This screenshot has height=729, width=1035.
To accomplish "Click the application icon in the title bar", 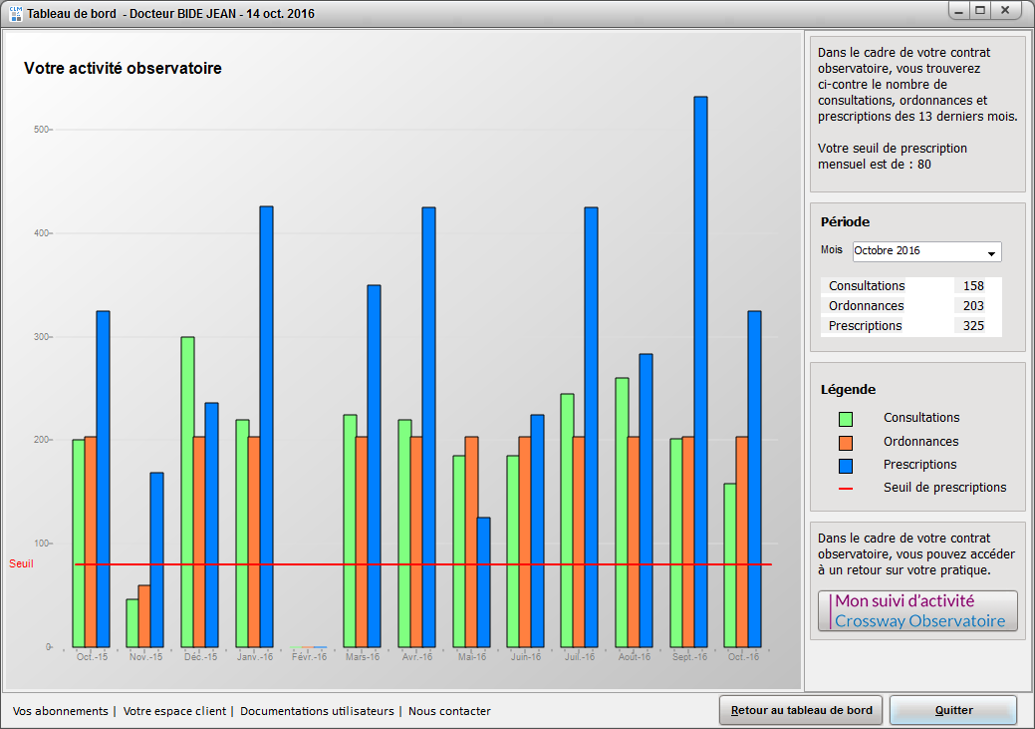I will (15, 14).
